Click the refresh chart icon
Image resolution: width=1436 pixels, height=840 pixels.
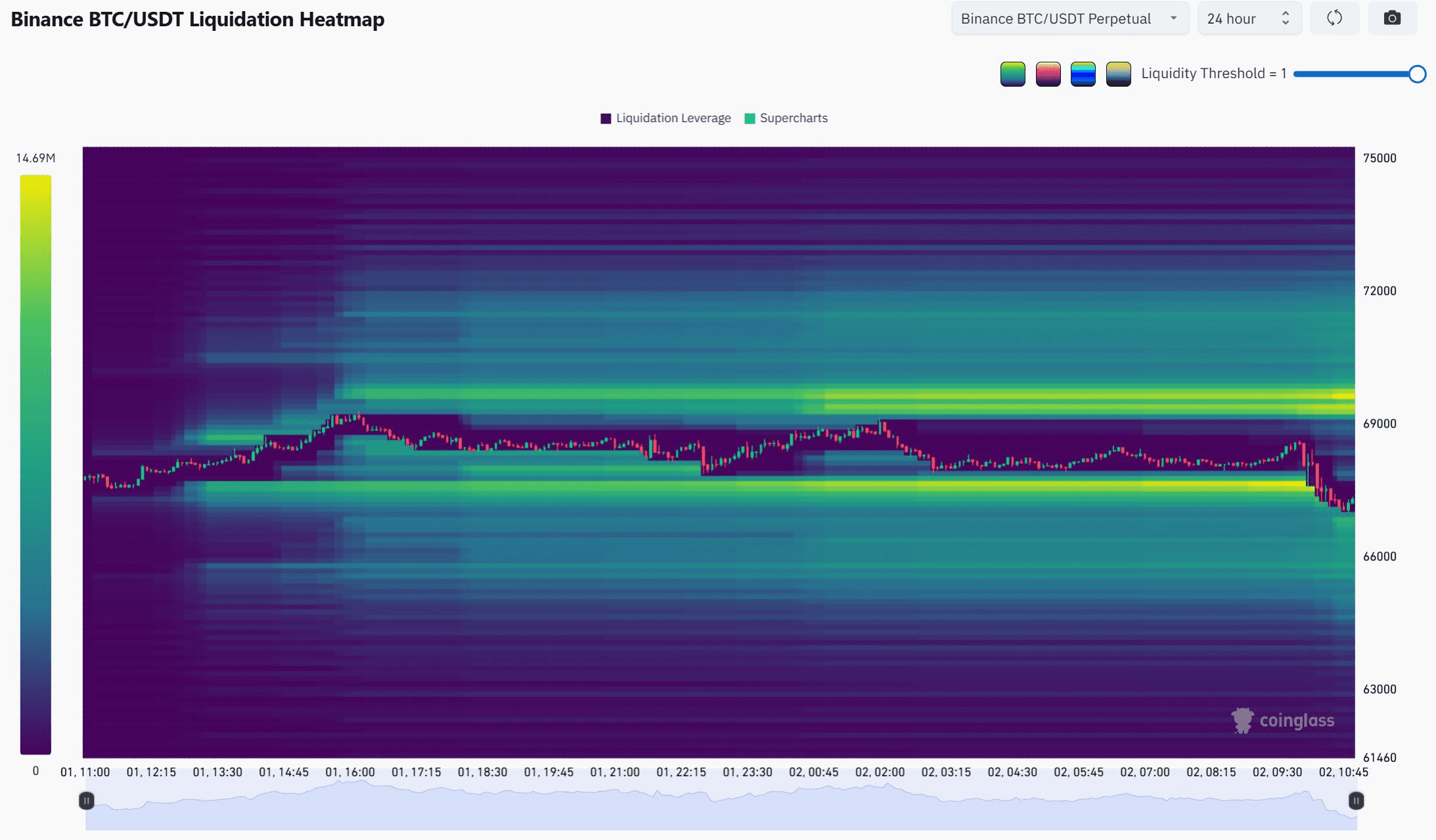[x=1334, y=18]
